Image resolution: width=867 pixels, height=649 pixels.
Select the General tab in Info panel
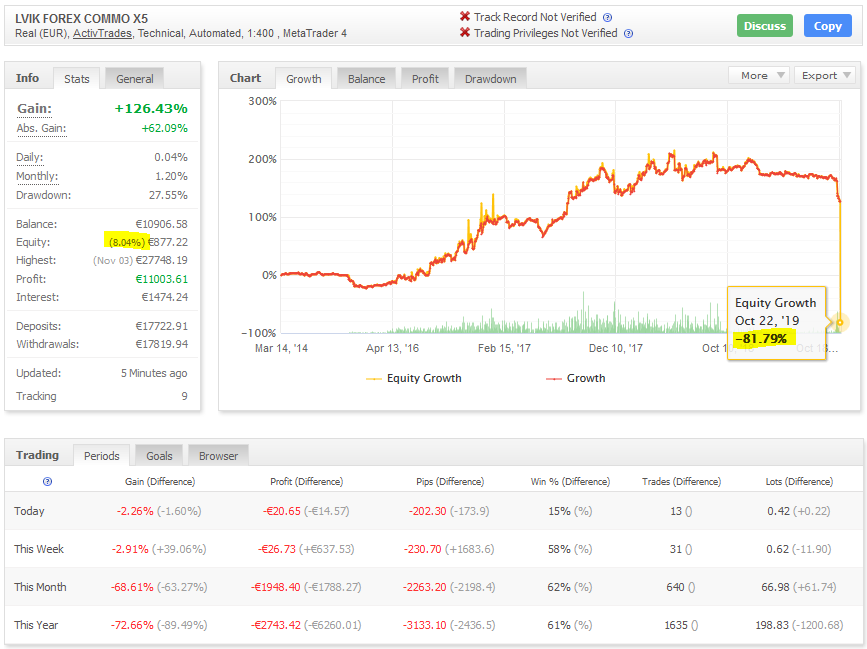pos(135,79)
